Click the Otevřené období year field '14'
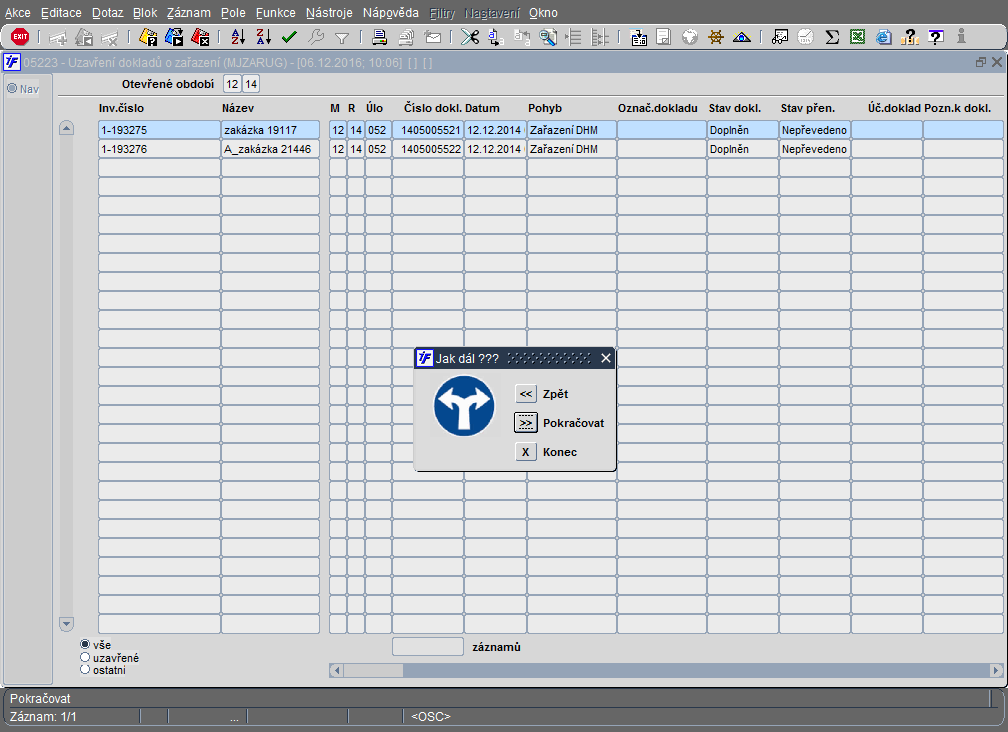Screen dimensions: 1008x732 [x=251, y=84]
